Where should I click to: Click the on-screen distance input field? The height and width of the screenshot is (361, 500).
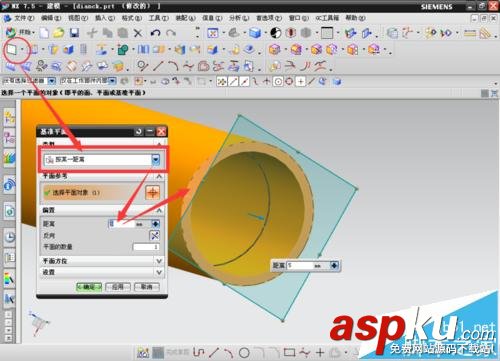pos(300,266)
